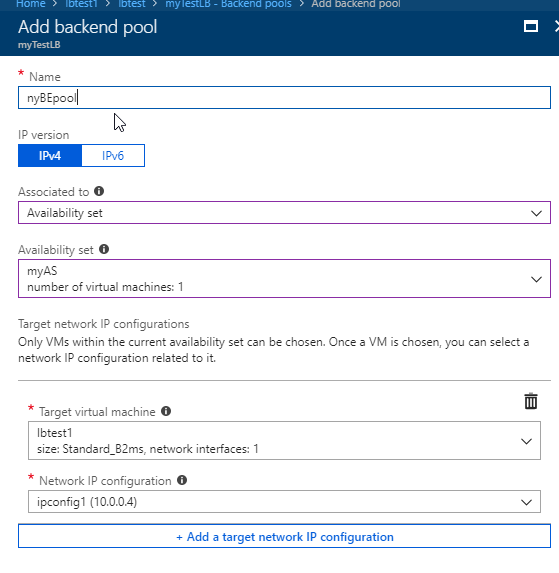Open the Target virtual machine lbtest1 dropdown
The height and width of the screenshot is (573, 559).
pyautogui.click(x=284, y=440)
